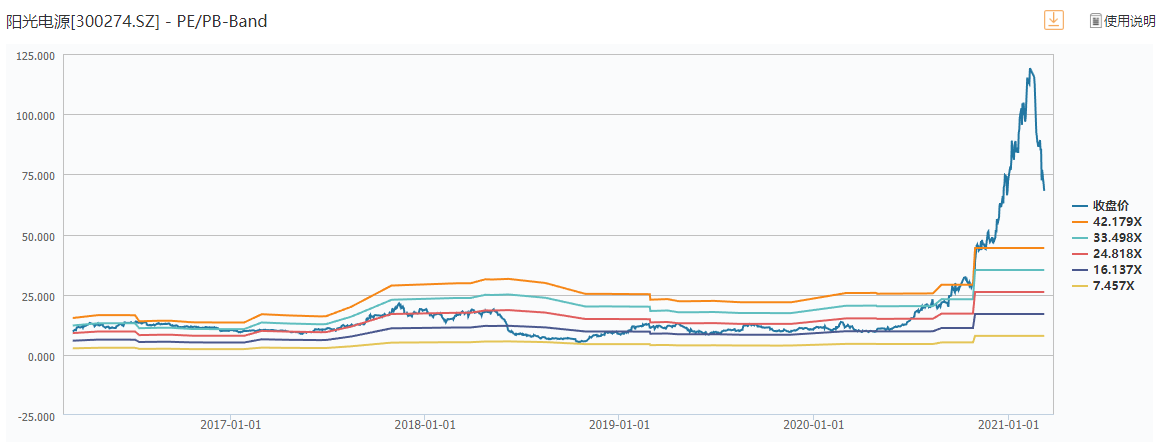This screenshot has height=442, width=1169.
Task: Click the 2020-01-01 x-axis date label
Action: tap(813, 425)
